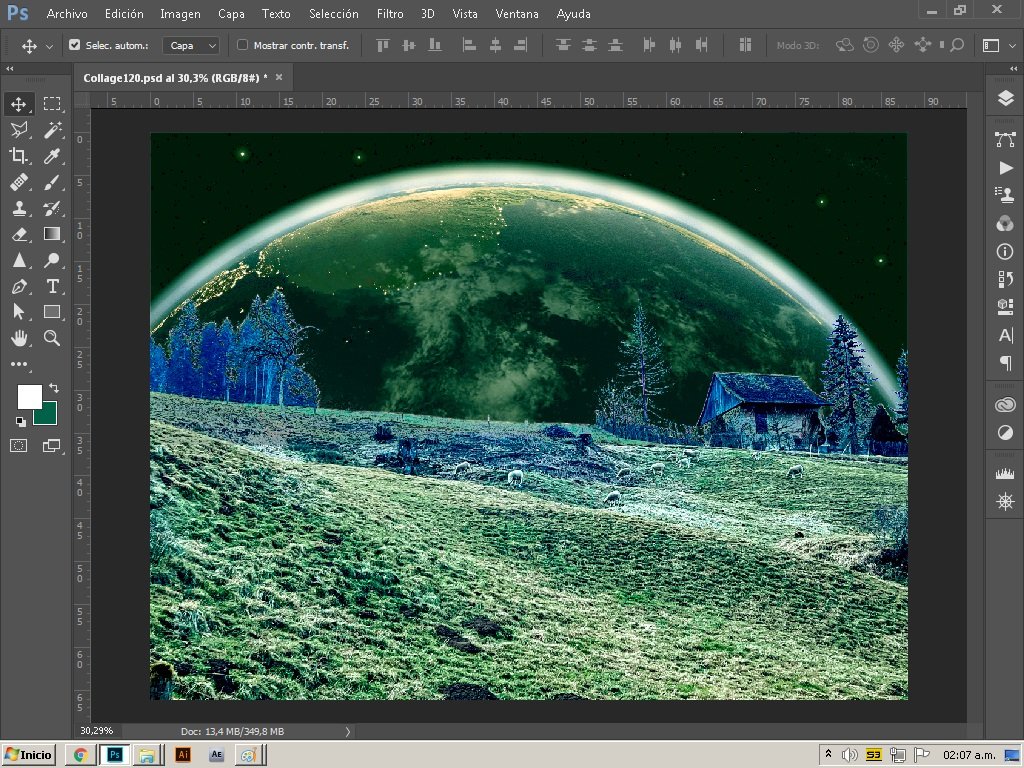Select the Eraser tool

click(18, 234)
